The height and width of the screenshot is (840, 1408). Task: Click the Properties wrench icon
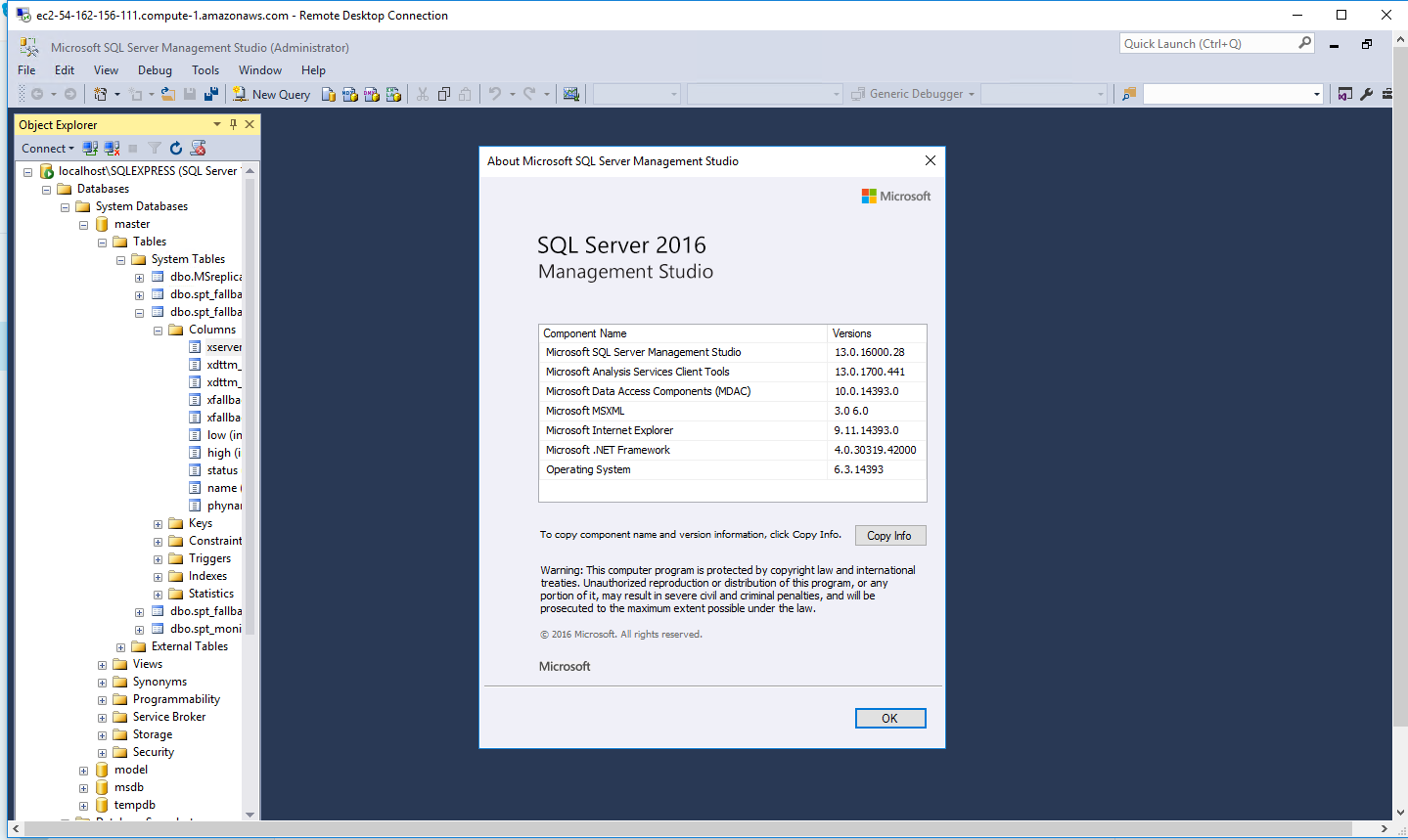tap(1366, 95)
